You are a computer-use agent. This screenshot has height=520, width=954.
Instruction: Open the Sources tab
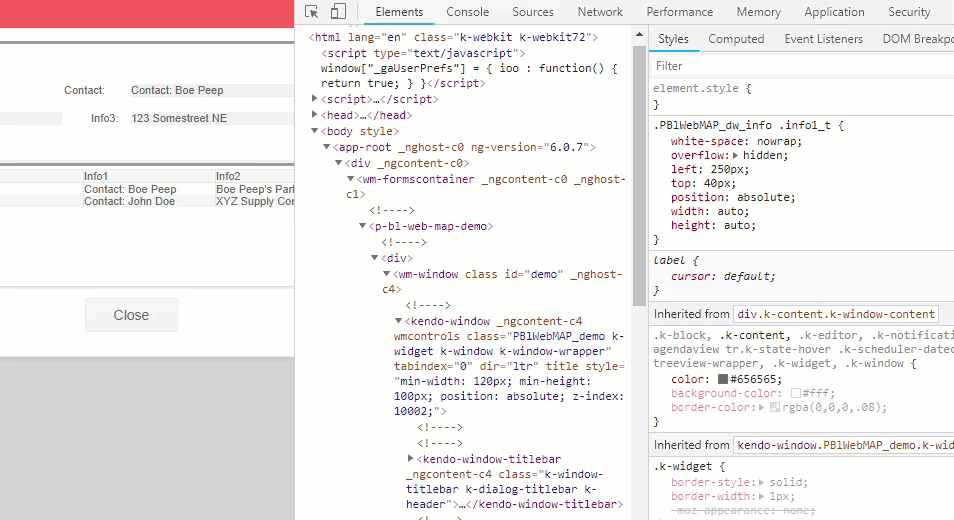tap(533, 12)
